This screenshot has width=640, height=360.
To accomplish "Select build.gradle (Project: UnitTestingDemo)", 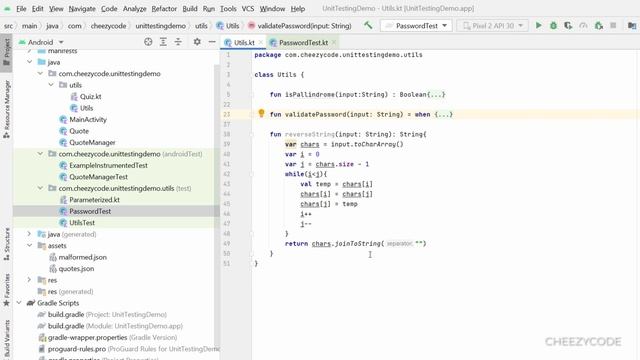I will point(107,314).
